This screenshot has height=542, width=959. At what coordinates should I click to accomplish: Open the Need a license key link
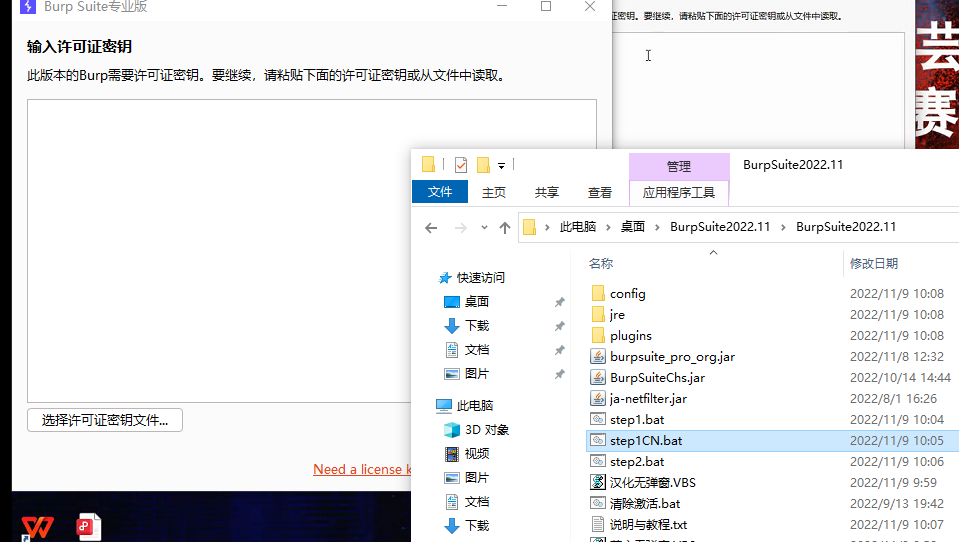coord(362,469)
